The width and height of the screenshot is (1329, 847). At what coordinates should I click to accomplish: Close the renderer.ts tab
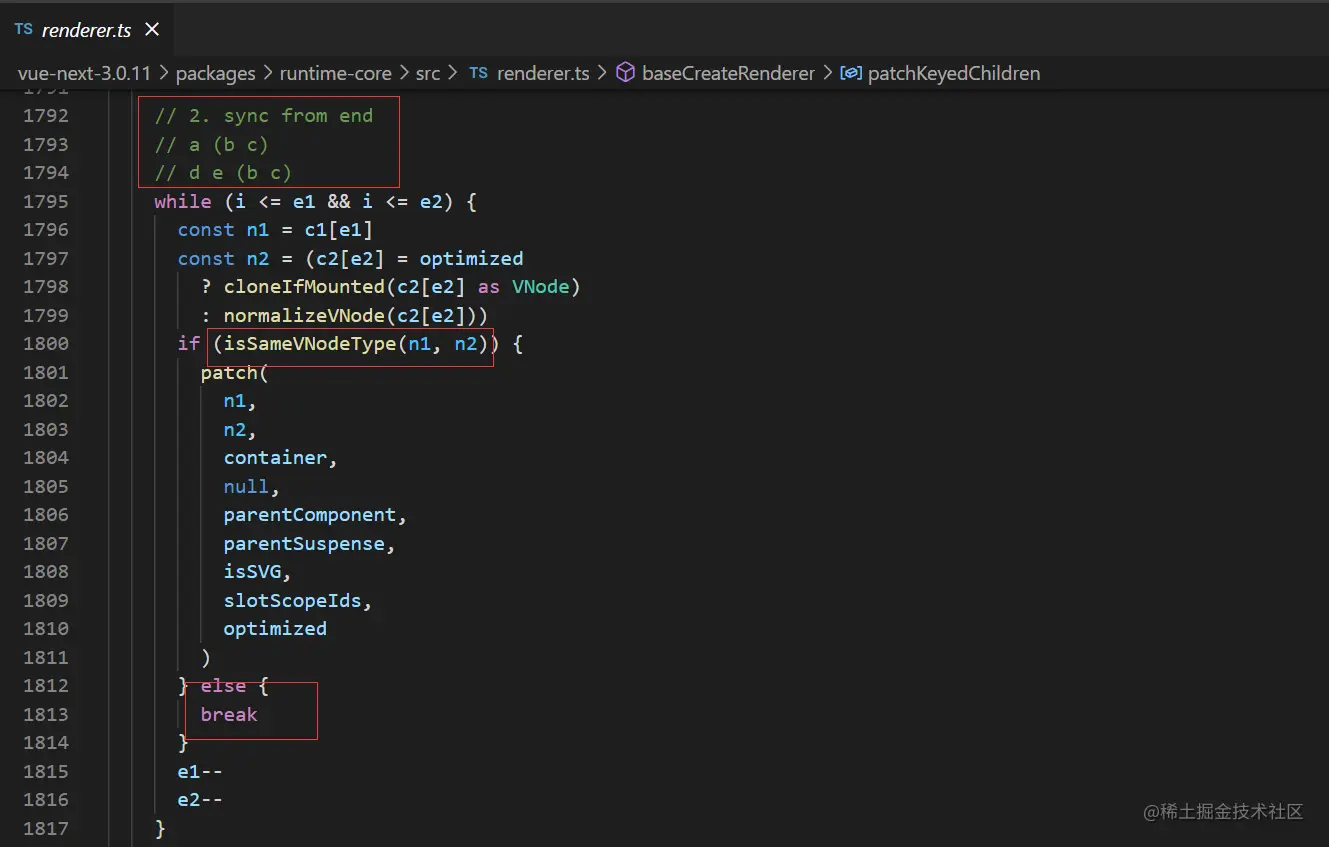[x=152, y=30]
